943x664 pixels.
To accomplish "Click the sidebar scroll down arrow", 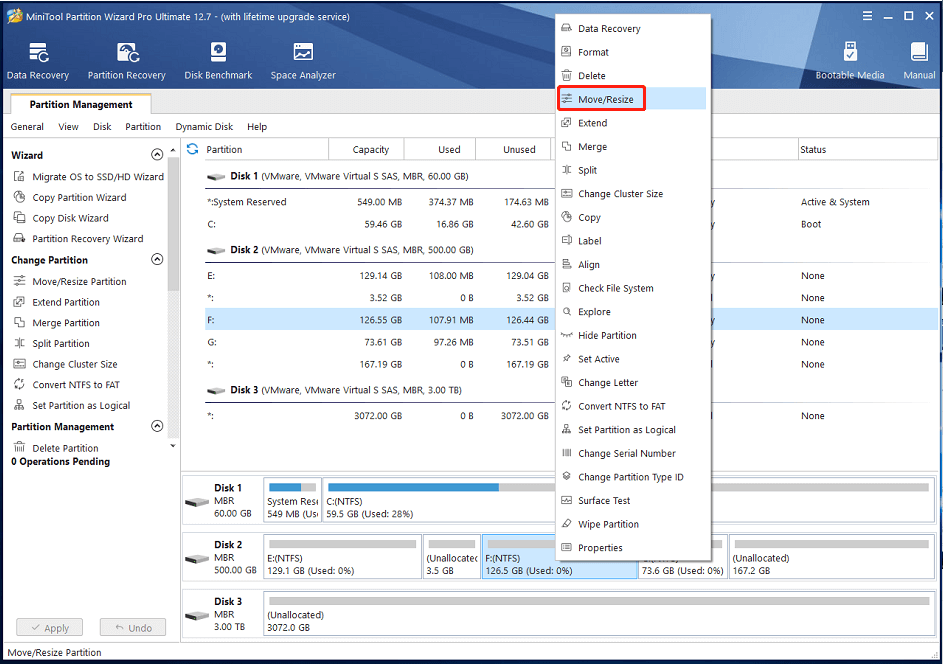I will click(173, 446).
